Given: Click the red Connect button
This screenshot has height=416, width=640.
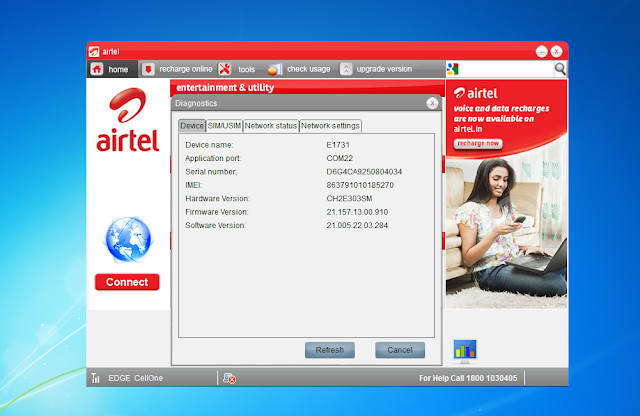Looking at the screenshot, I should click(127, 282).
